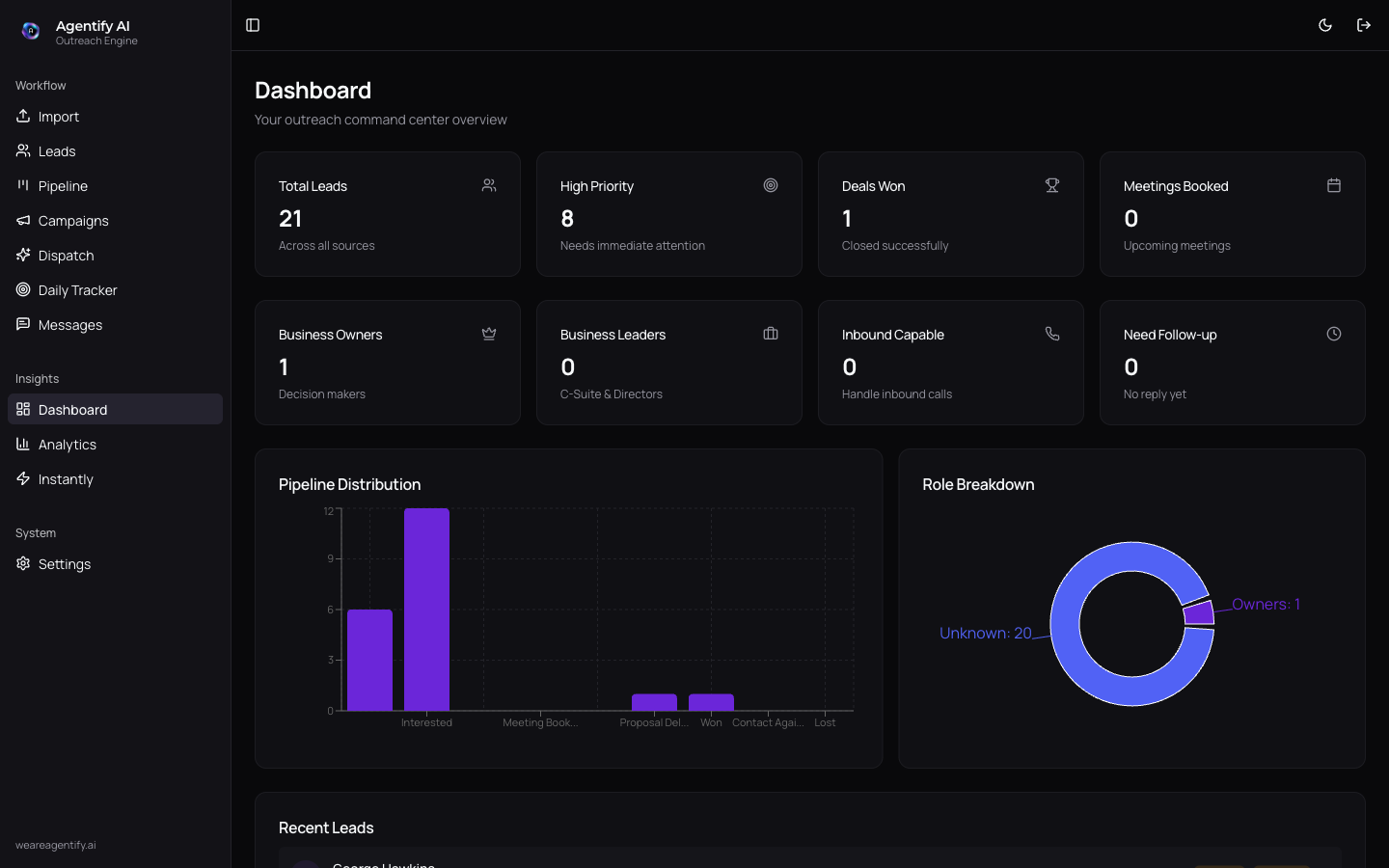This screenshot has height=868, width=1389.
Task: Open Import from the sidebar
Action: [58, 117]
